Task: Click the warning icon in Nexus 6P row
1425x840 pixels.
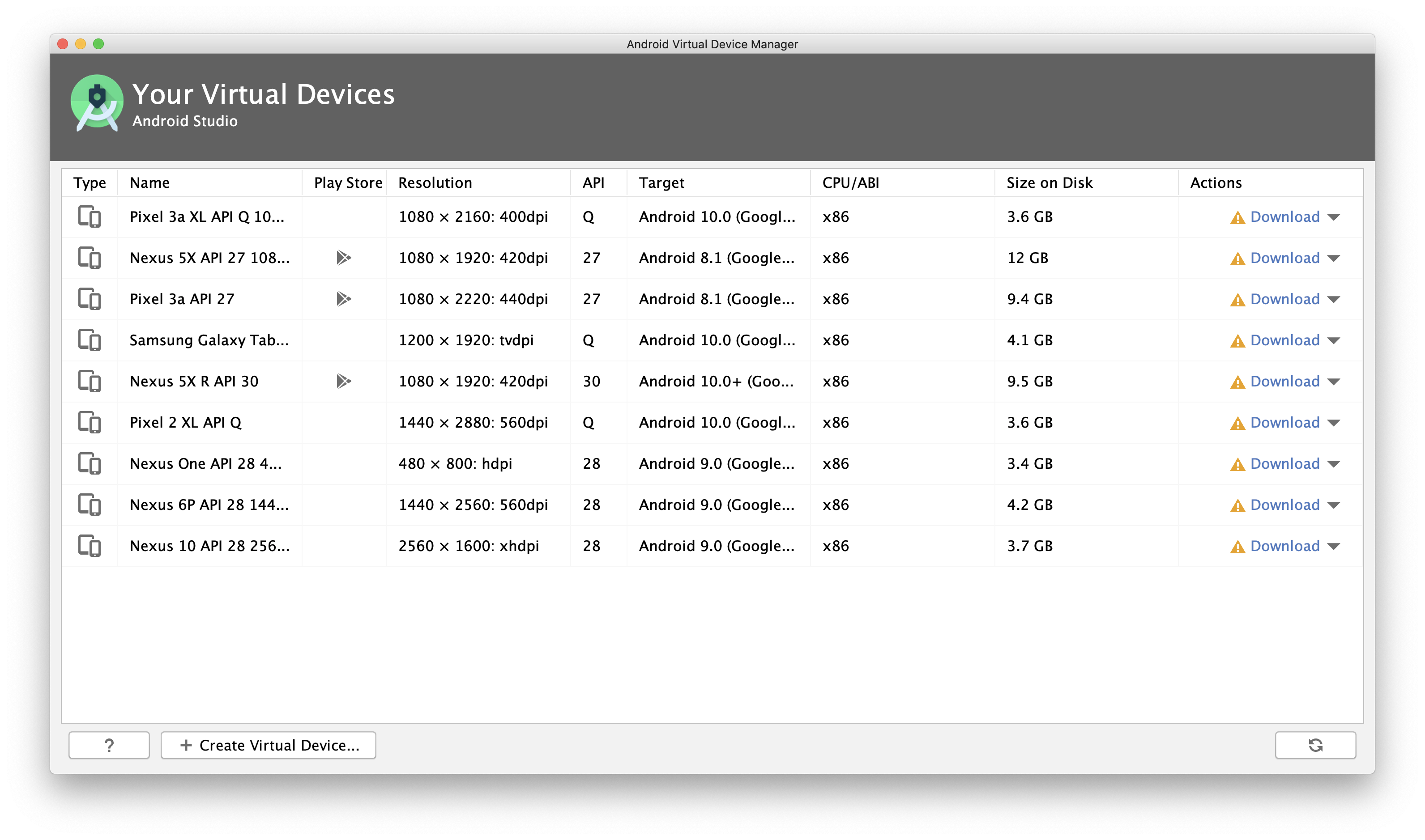Action: (1237, 505)
